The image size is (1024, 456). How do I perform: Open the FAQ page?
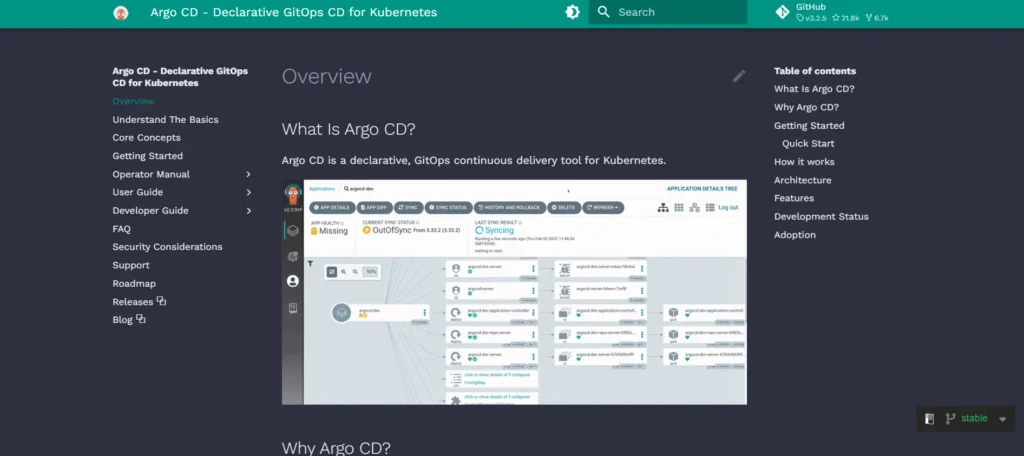click(x=121, y=229)
